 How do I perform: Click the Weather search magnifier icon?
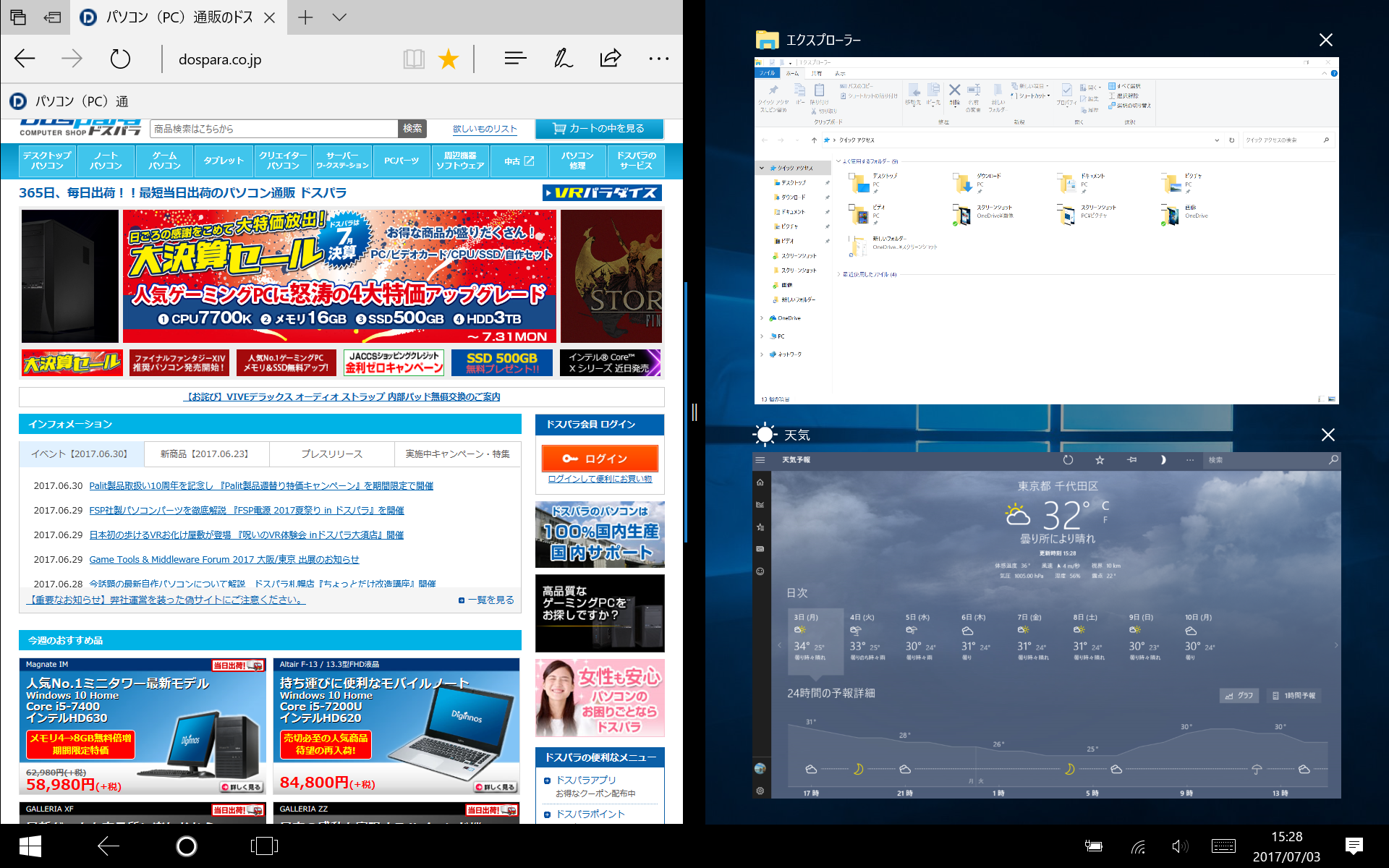[1333, 460]
